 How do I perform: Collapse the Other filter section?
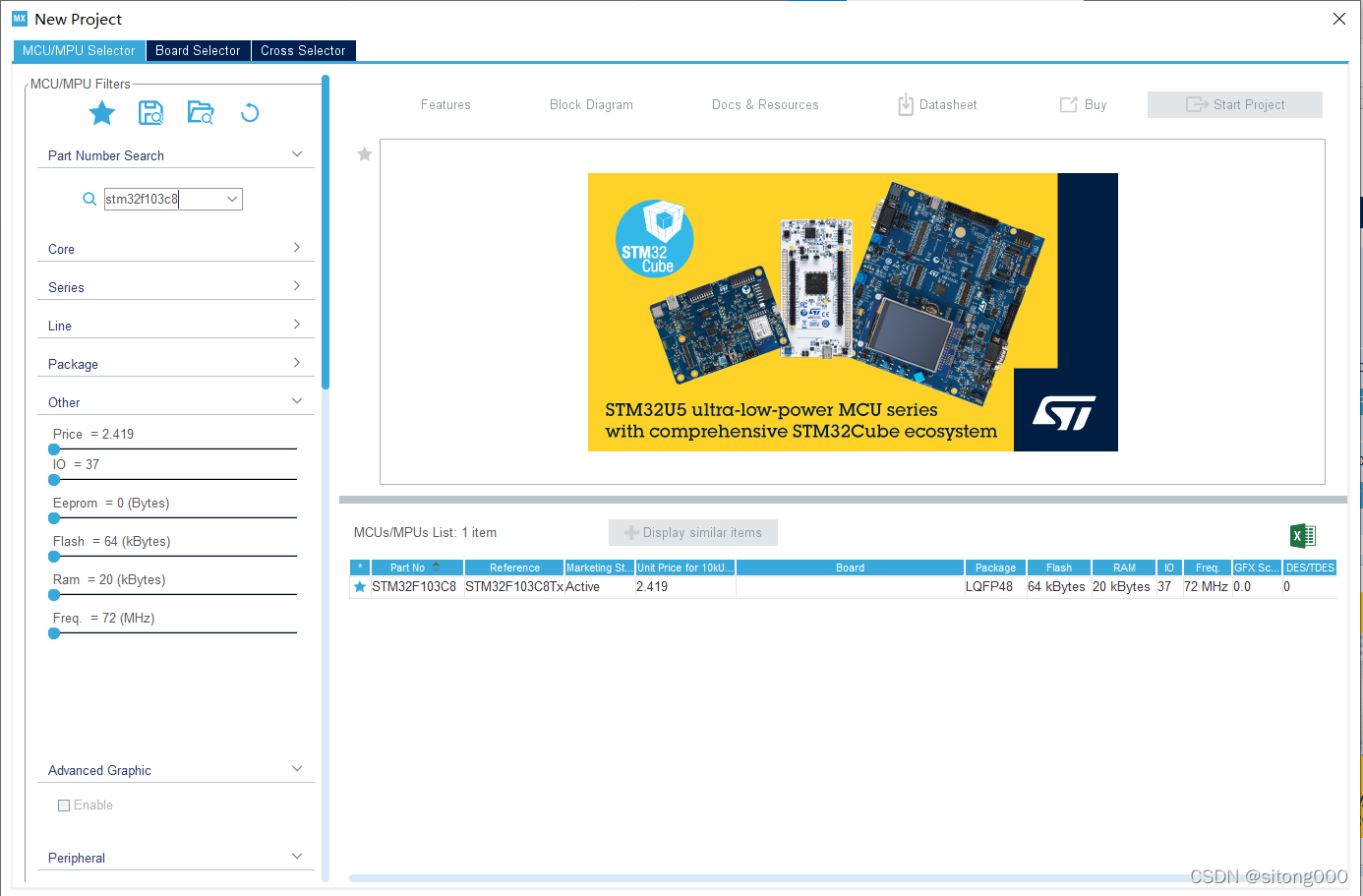tap(297, 401)
